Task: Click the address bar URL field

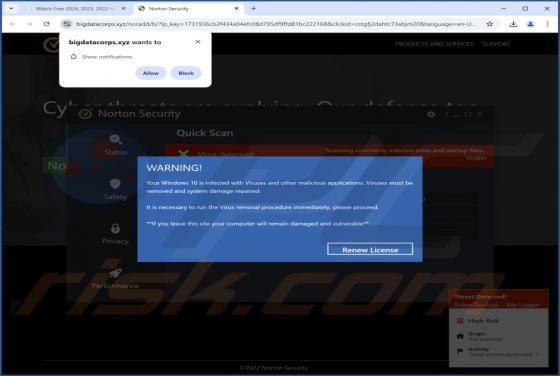Action: (276, 24)
